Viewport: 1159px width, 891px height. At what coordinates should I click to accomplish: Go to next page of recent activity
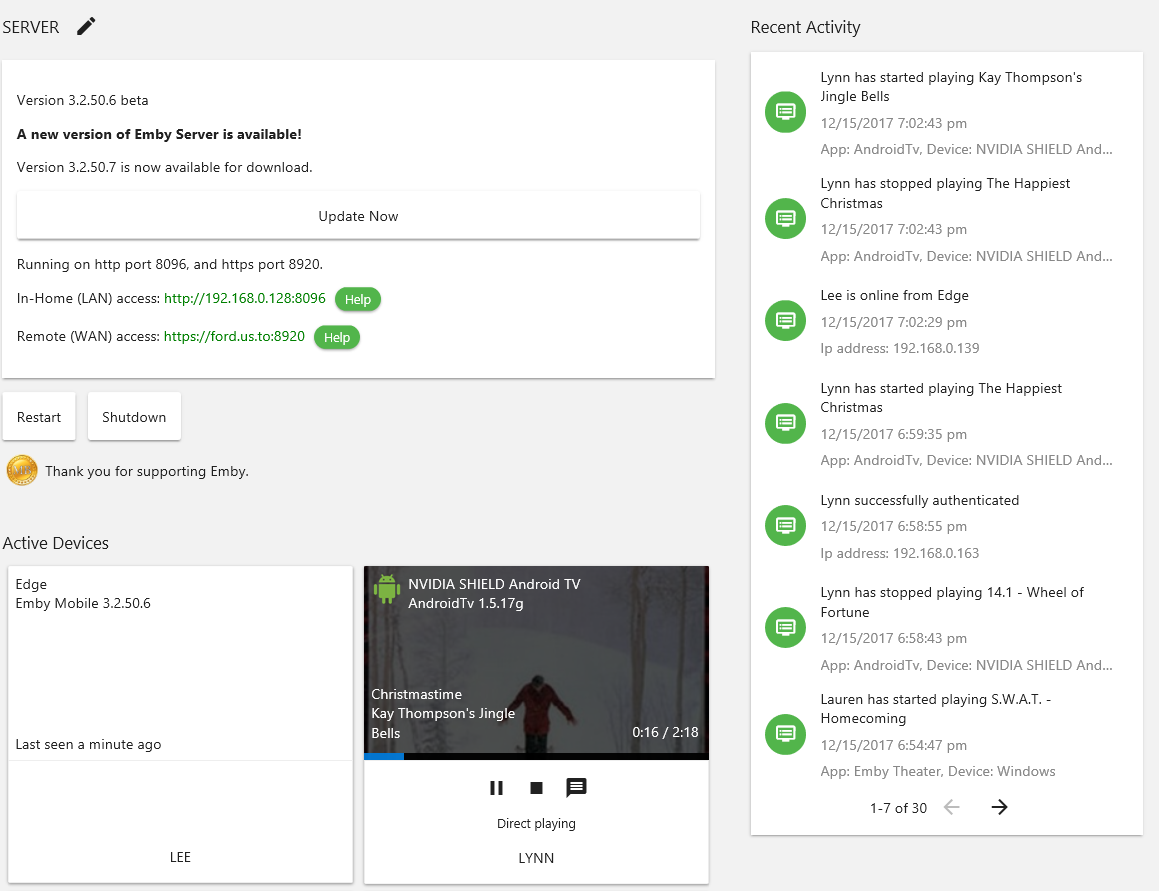[x=999, y=807]
